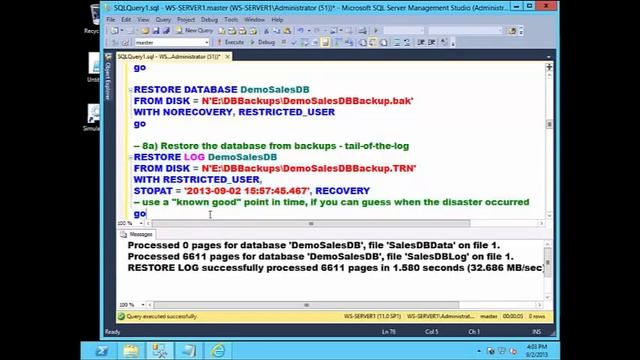Screen dimensions: 640x360
Task: Click the New Project icon
Action: pyautogui.click(x=114, y=31)
